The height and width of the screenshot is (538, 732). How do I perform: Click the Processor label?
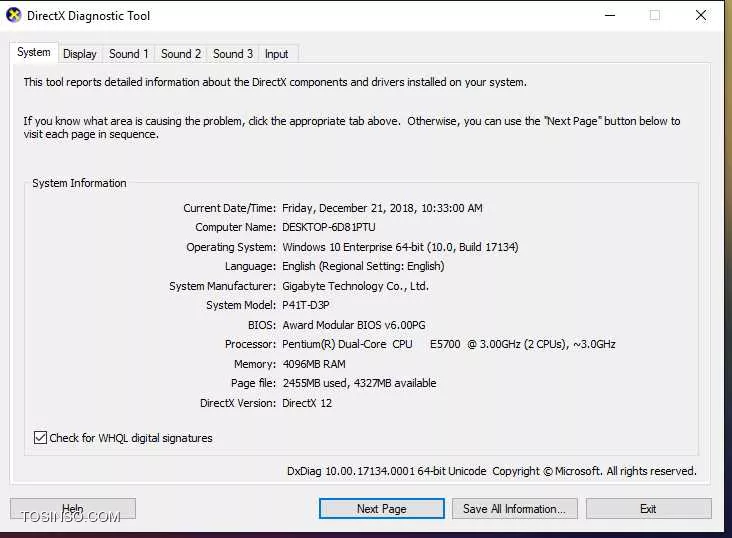click(x=250, y=344)
